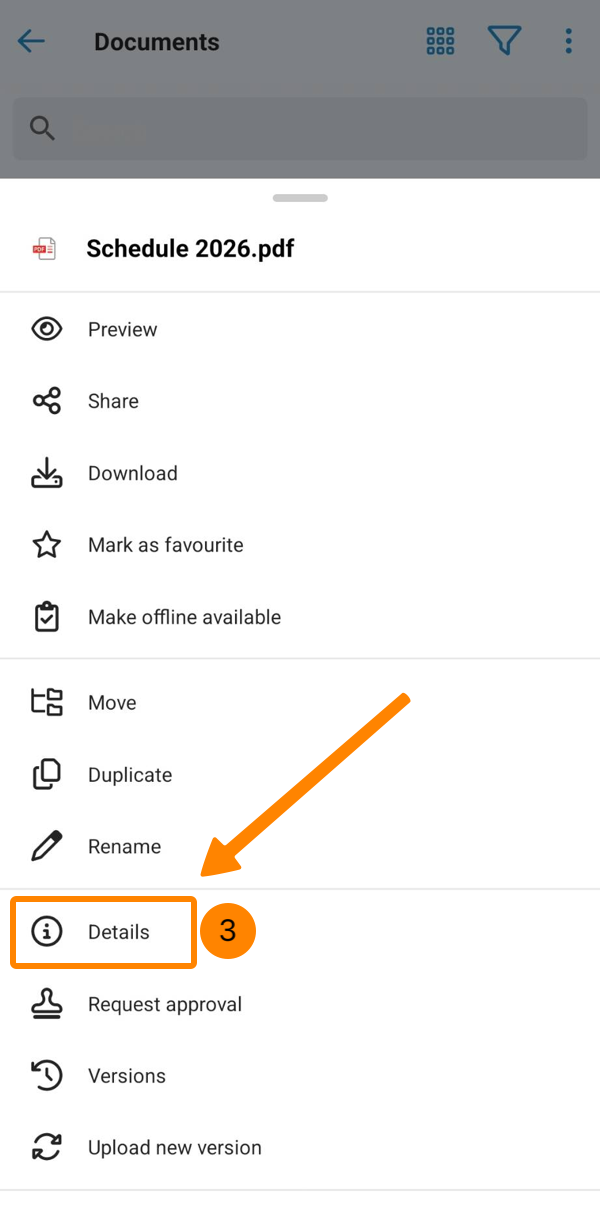Tap the Download tray icon

pos(47,473)
